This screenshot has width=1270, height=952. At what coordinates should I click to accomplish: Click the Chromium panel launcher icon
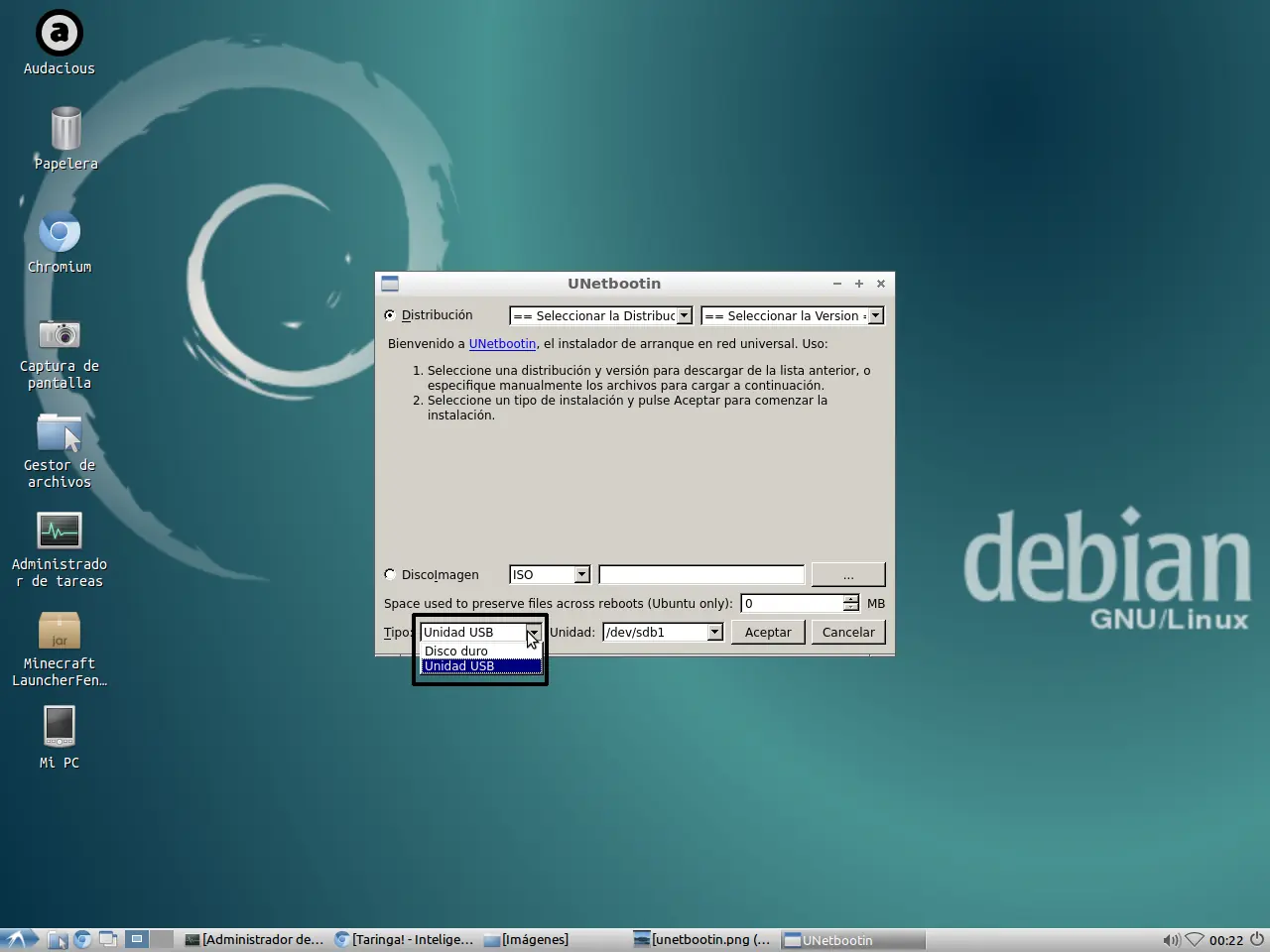83,939
